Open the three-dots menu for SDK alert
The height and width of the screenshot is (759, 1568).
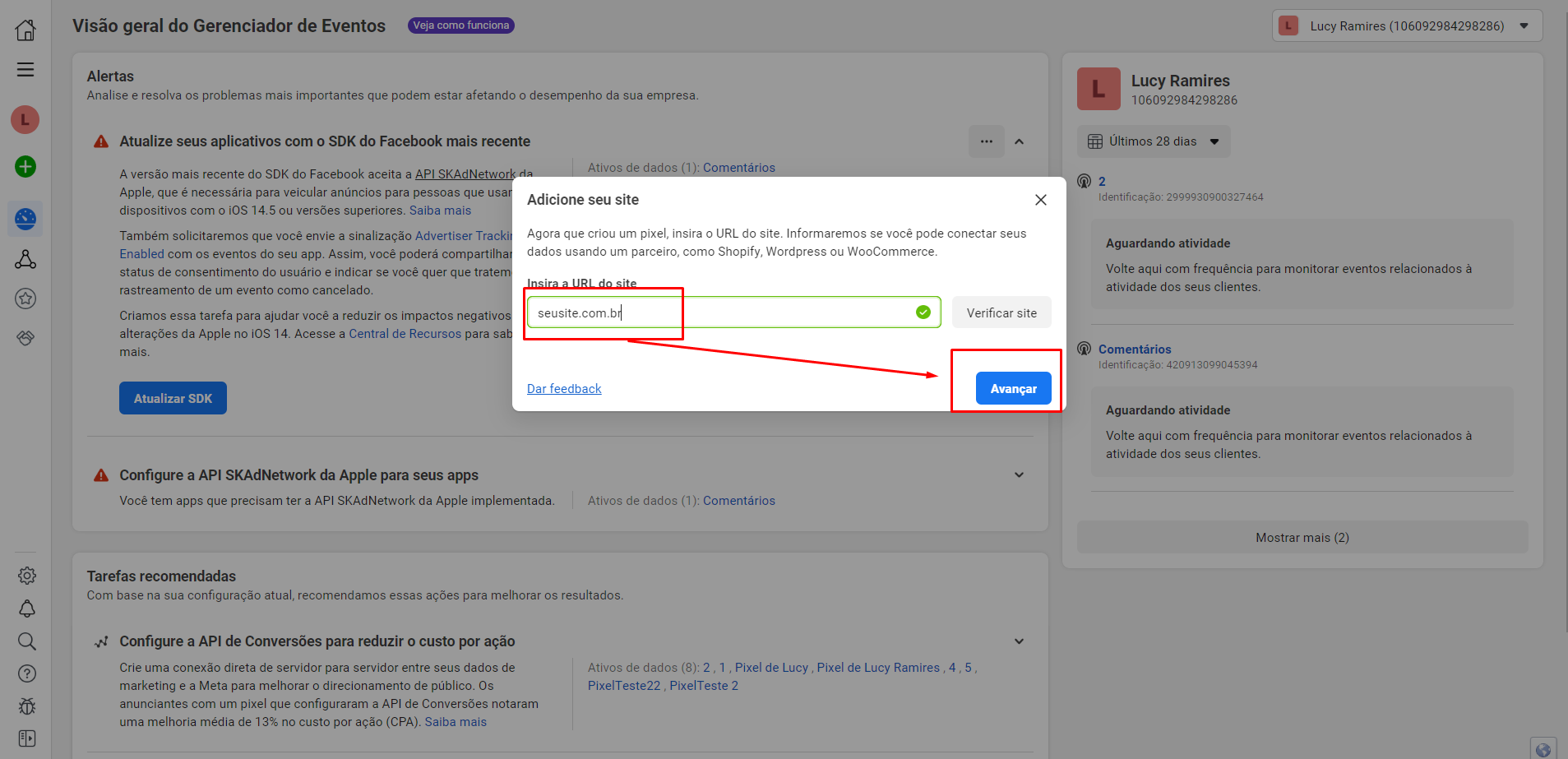(987, 141)
